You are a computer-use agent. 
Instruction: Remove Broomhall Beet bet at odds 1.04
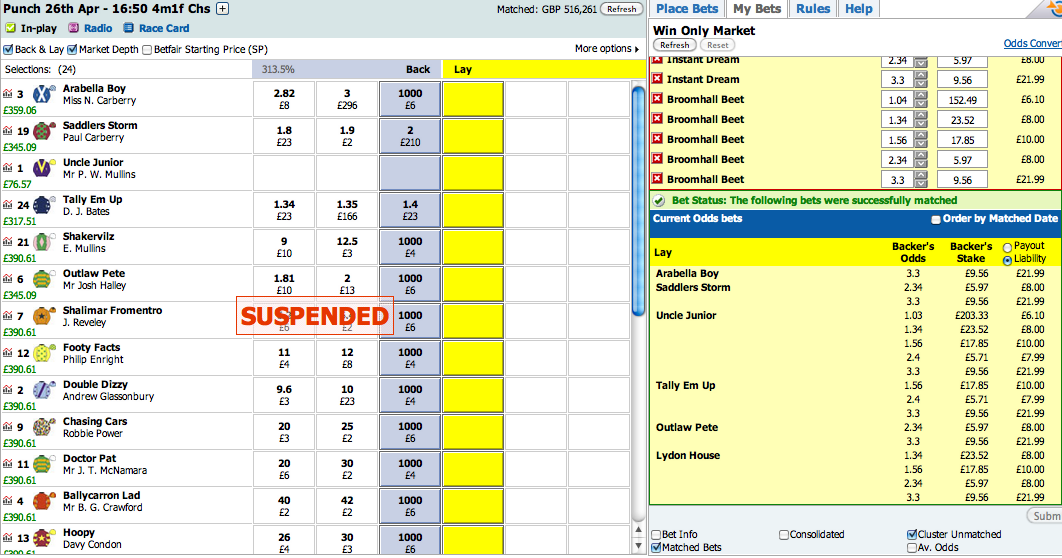(x=657, y=99)
